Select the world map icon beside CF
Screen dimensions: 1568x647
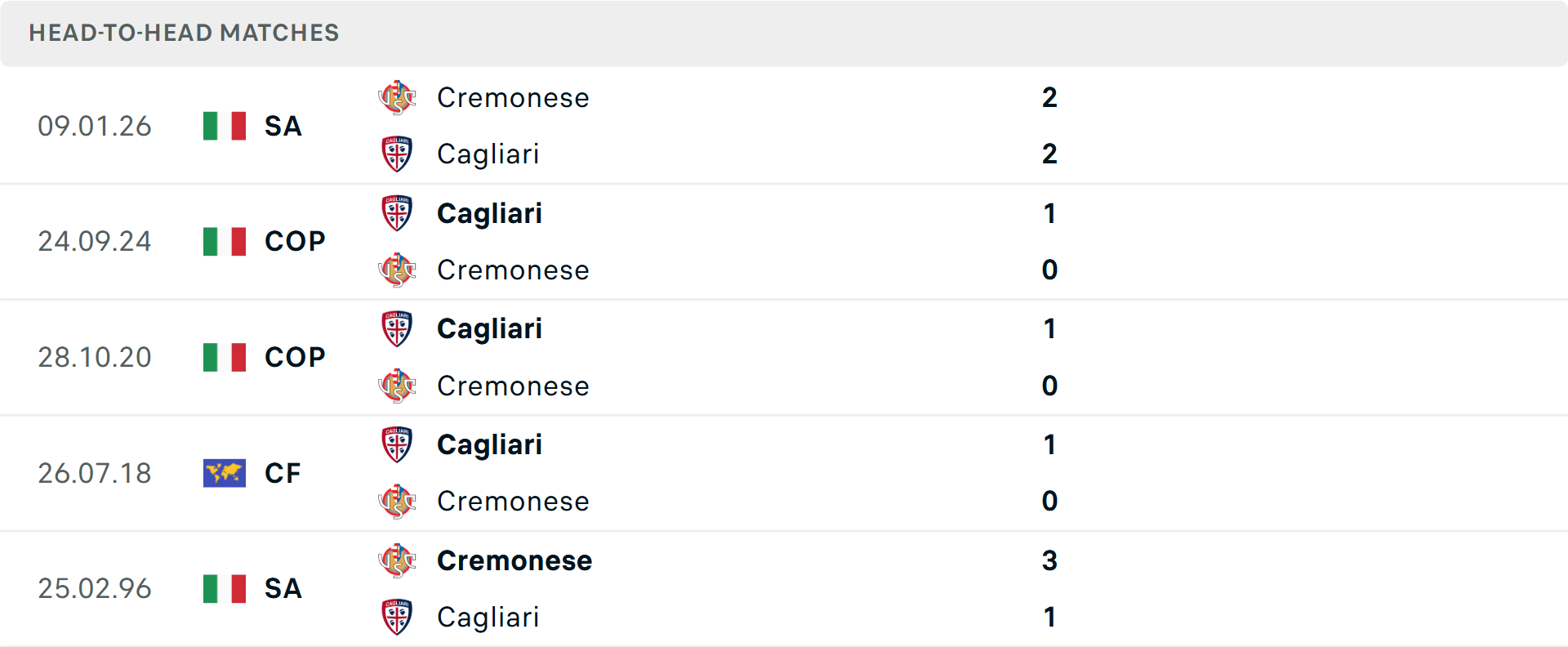pyautogui.click(x=224, y=473)
